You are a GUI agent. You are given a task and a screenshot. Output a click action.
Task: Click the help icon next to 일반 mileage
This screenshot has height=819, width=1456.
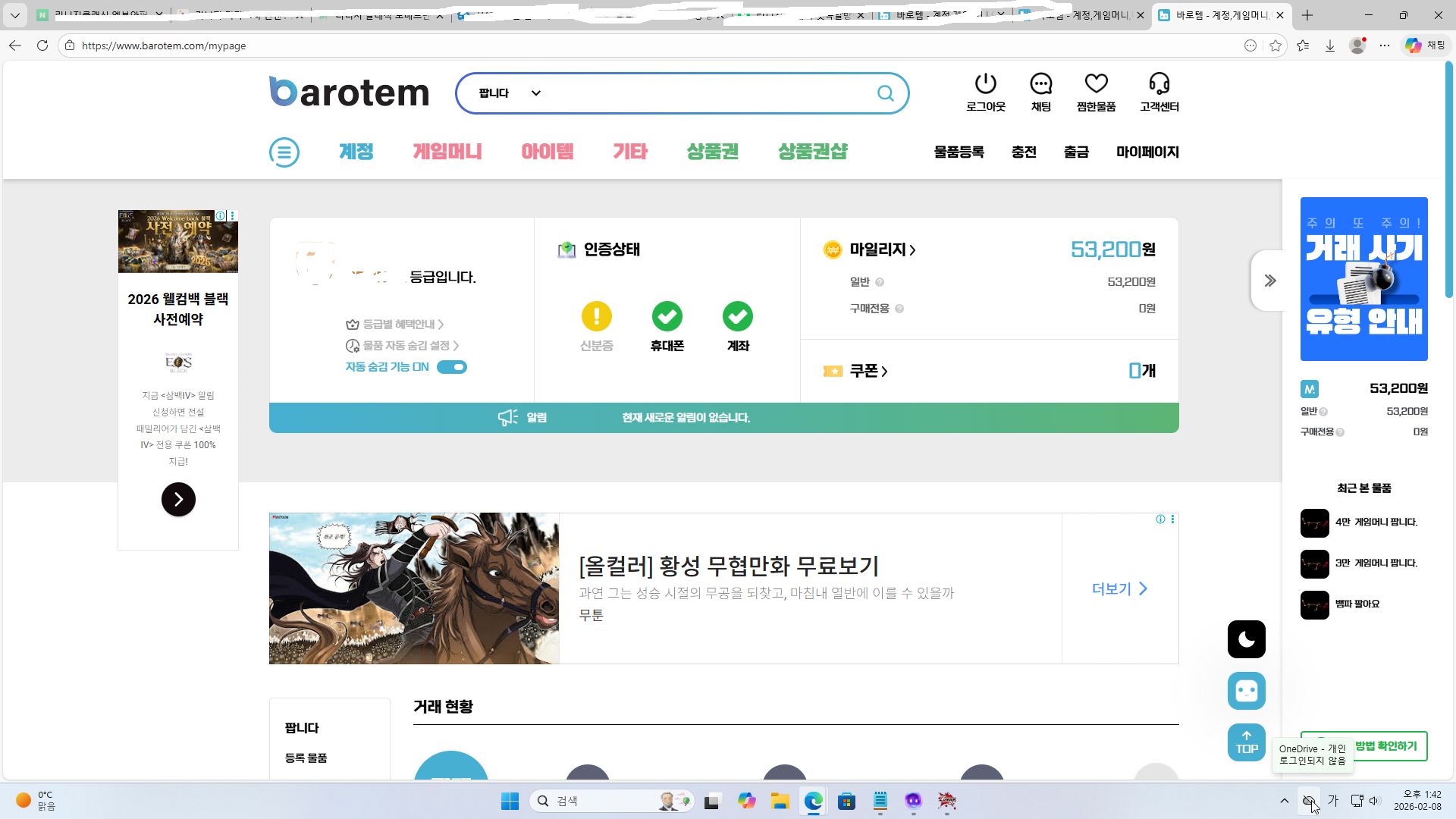pyautogui.click(x=880, y=282)
